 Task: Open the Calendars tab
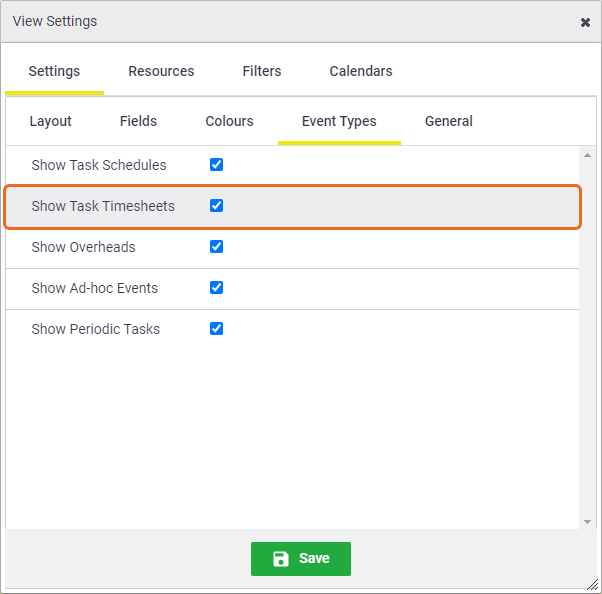click(x=361, y=71)
